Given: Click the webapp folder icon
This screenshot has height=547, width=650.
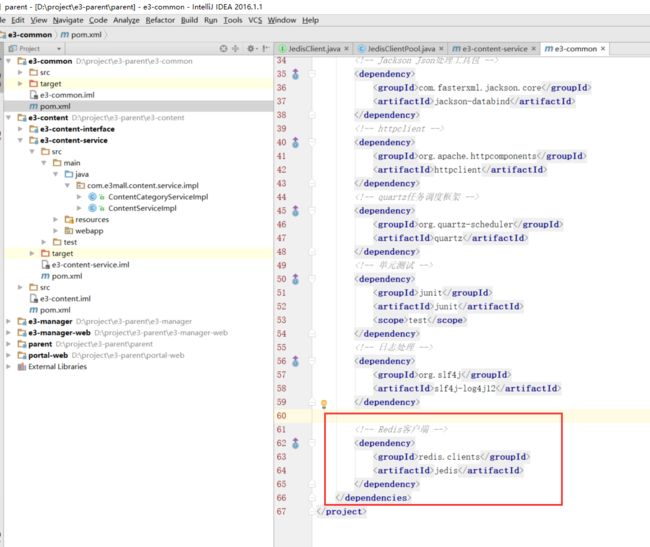Looking at the screenshot, I should (x=69, y=231).
